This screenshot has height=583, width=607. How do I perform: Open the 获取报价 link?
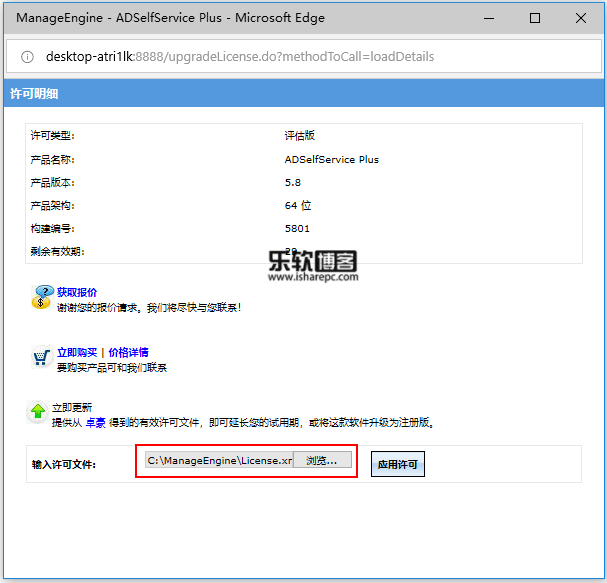(x=77, y=292)
